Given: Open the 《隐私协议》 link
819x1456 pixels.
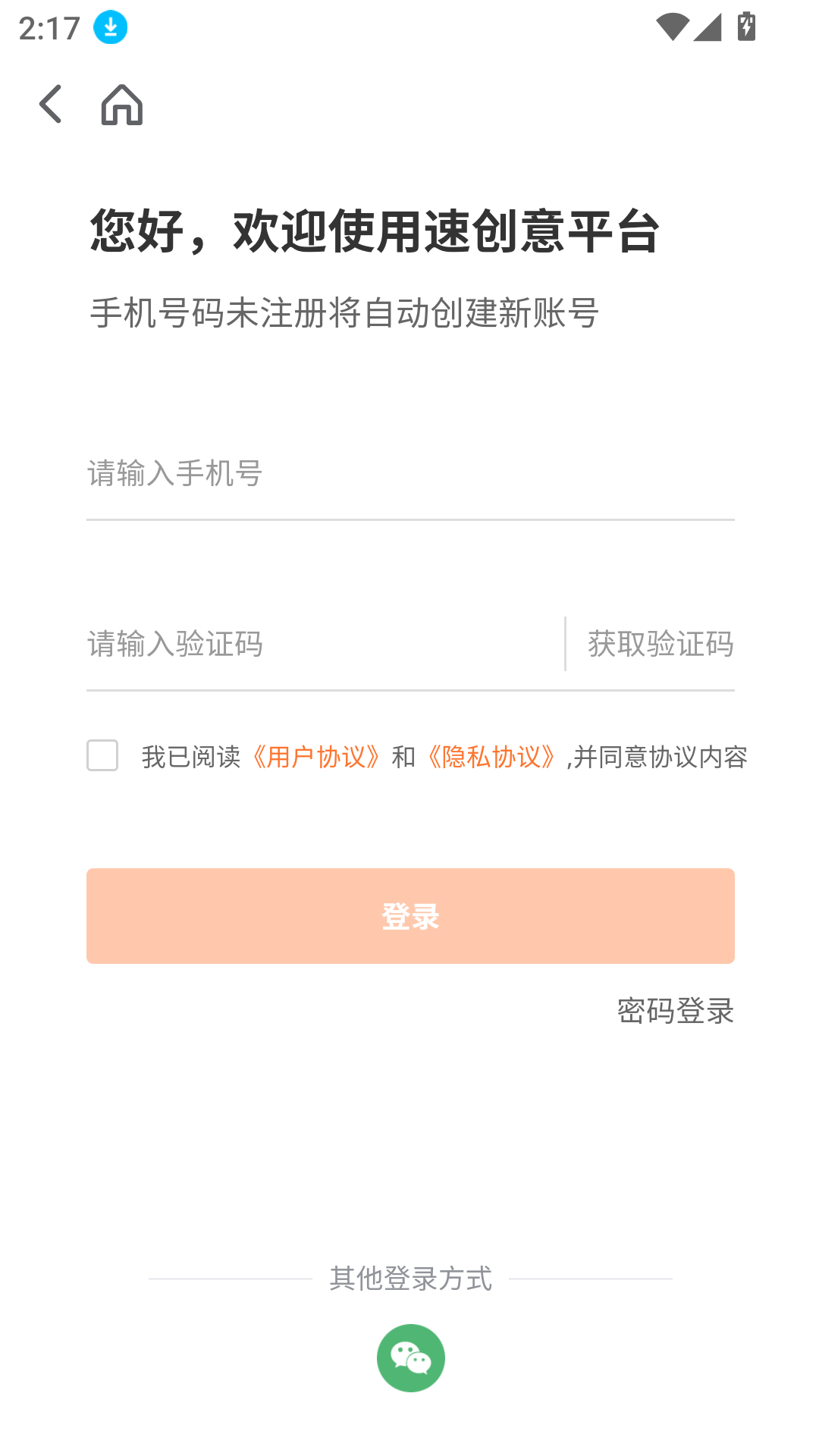Looking at the screenshot, I should [x=491, y=757].
